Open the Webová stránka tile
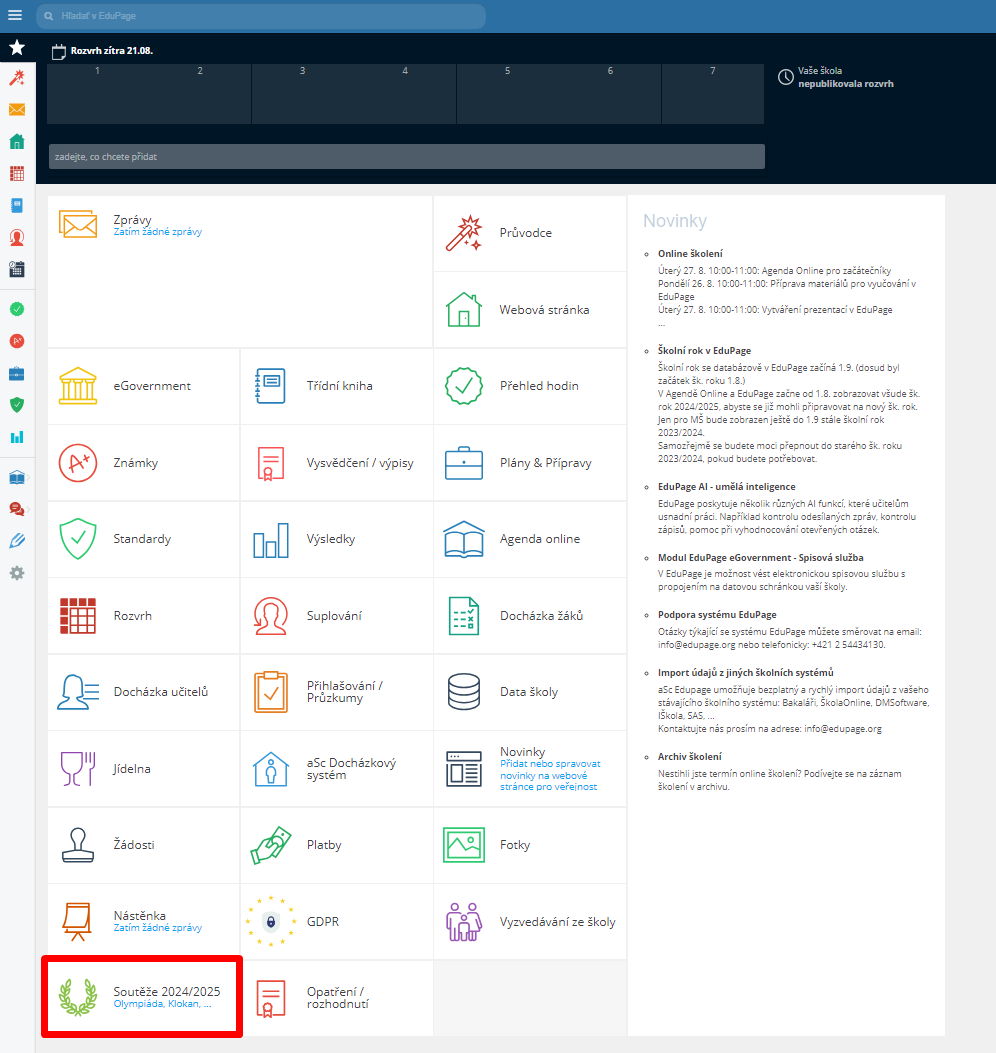The image size is (996, 1053). pyautogui.click(x=530, y=310)
